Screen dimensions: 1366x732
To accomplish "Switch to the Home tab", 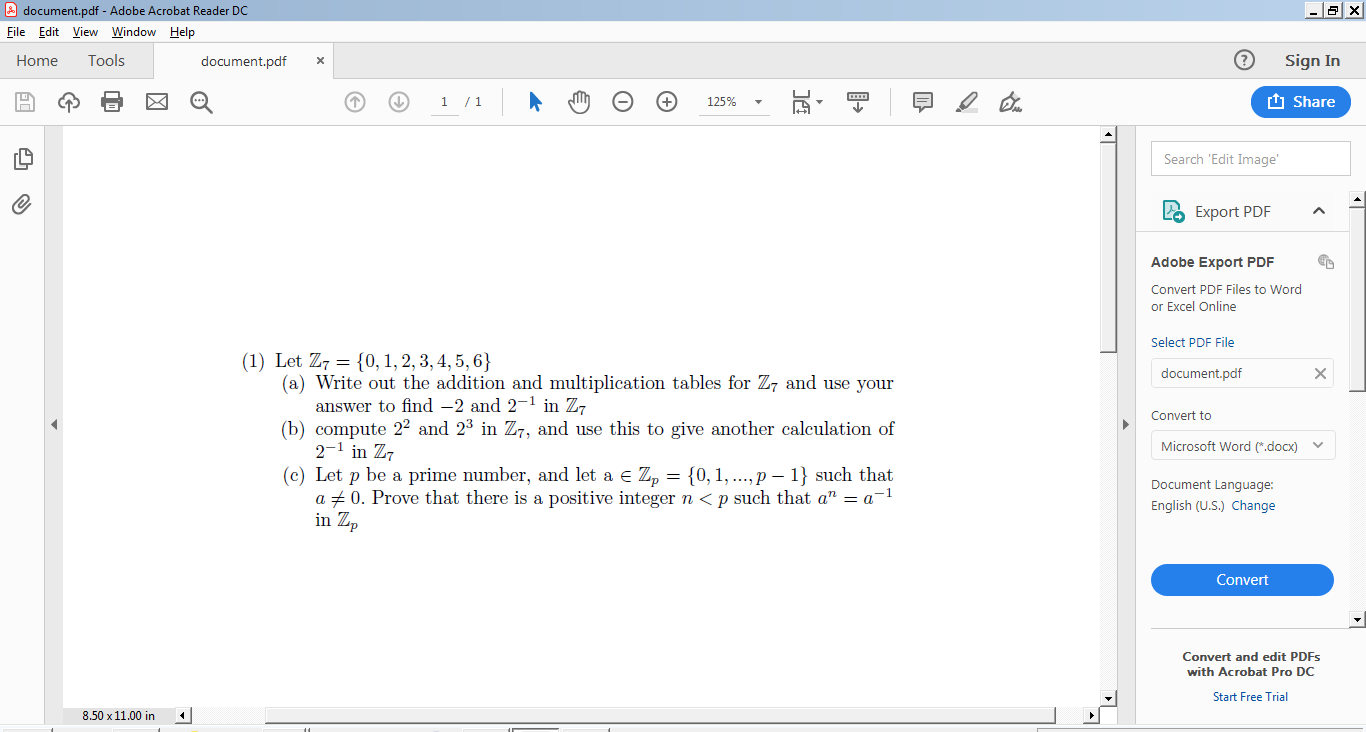I will pyautogui.click(x=37, y=60).
